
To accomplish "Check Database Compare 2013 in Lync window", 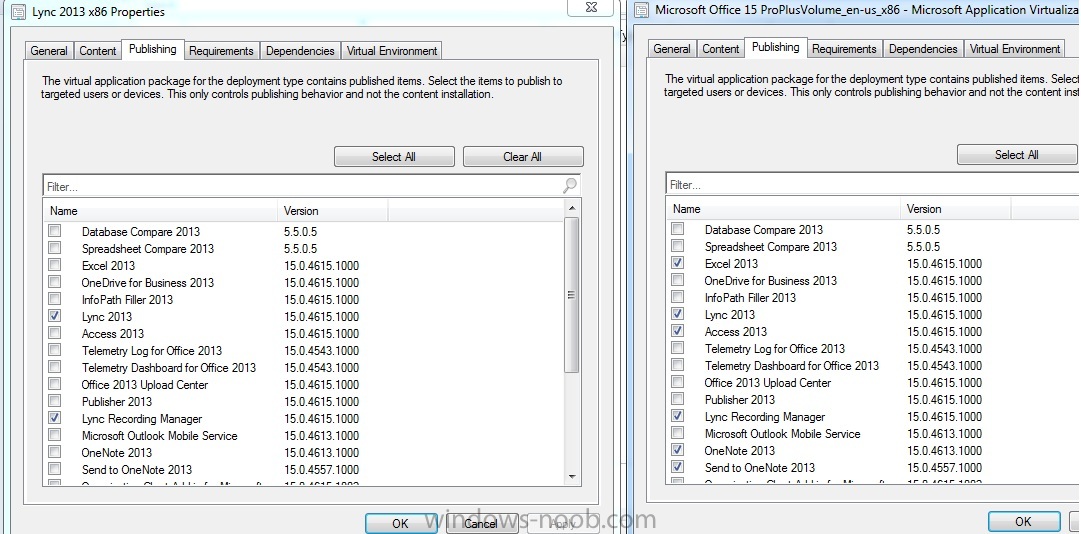I will (54, 231).
